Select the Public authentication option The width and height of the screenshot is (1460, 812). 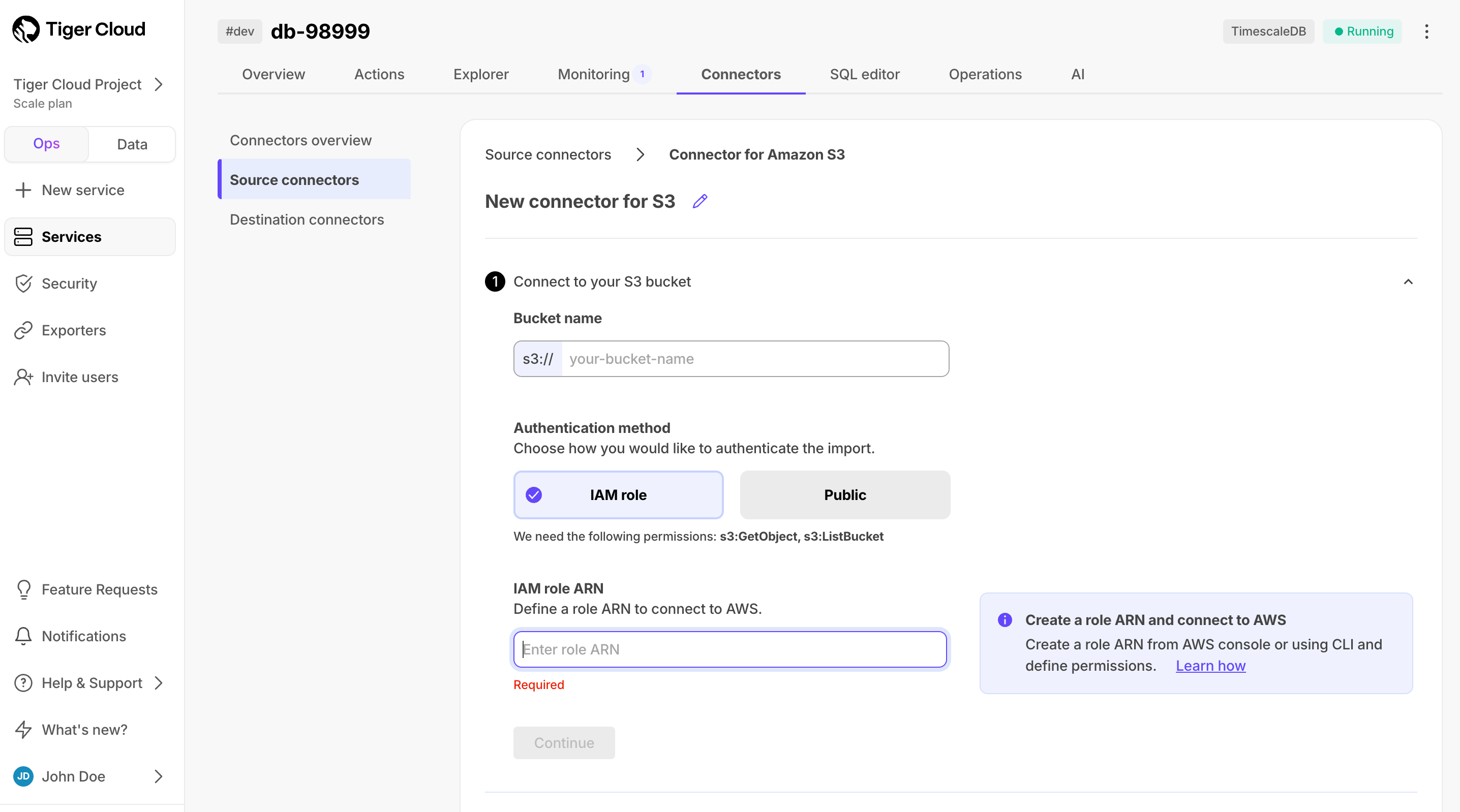(x=844, y=495)
